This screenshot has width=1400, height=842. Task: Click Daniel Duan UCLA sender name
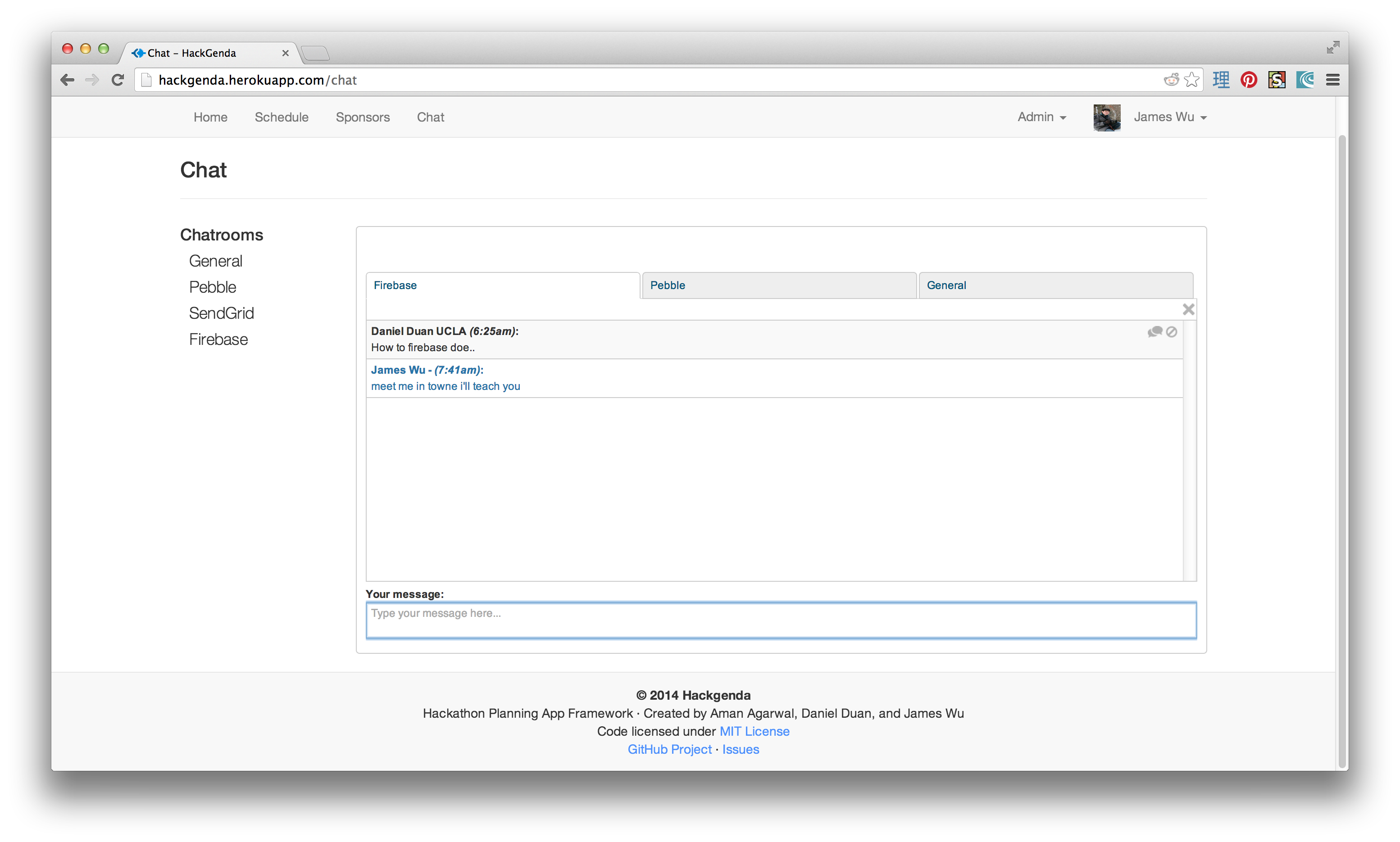pos(418,331)
